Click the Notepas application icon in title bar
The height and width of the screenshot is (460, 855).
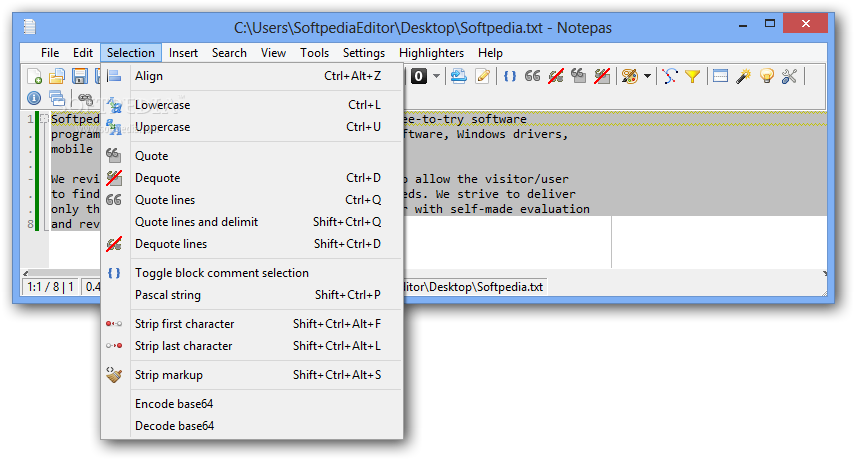29,27
